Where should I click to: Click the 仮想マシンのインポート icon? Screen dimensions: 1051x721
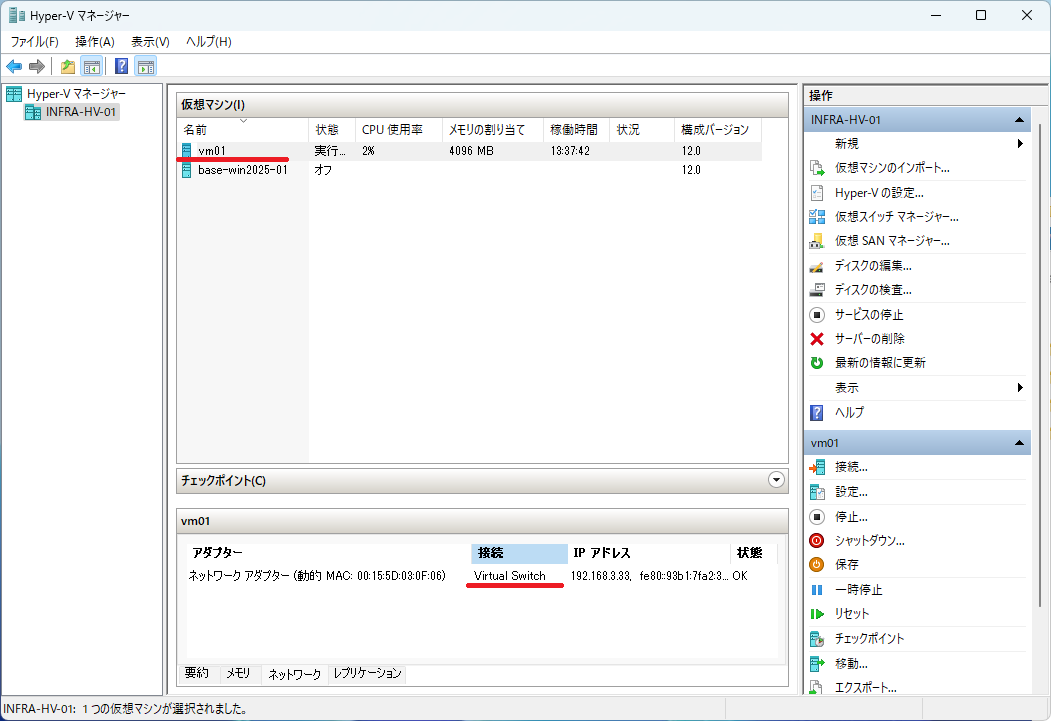click(x=816, y=168)
